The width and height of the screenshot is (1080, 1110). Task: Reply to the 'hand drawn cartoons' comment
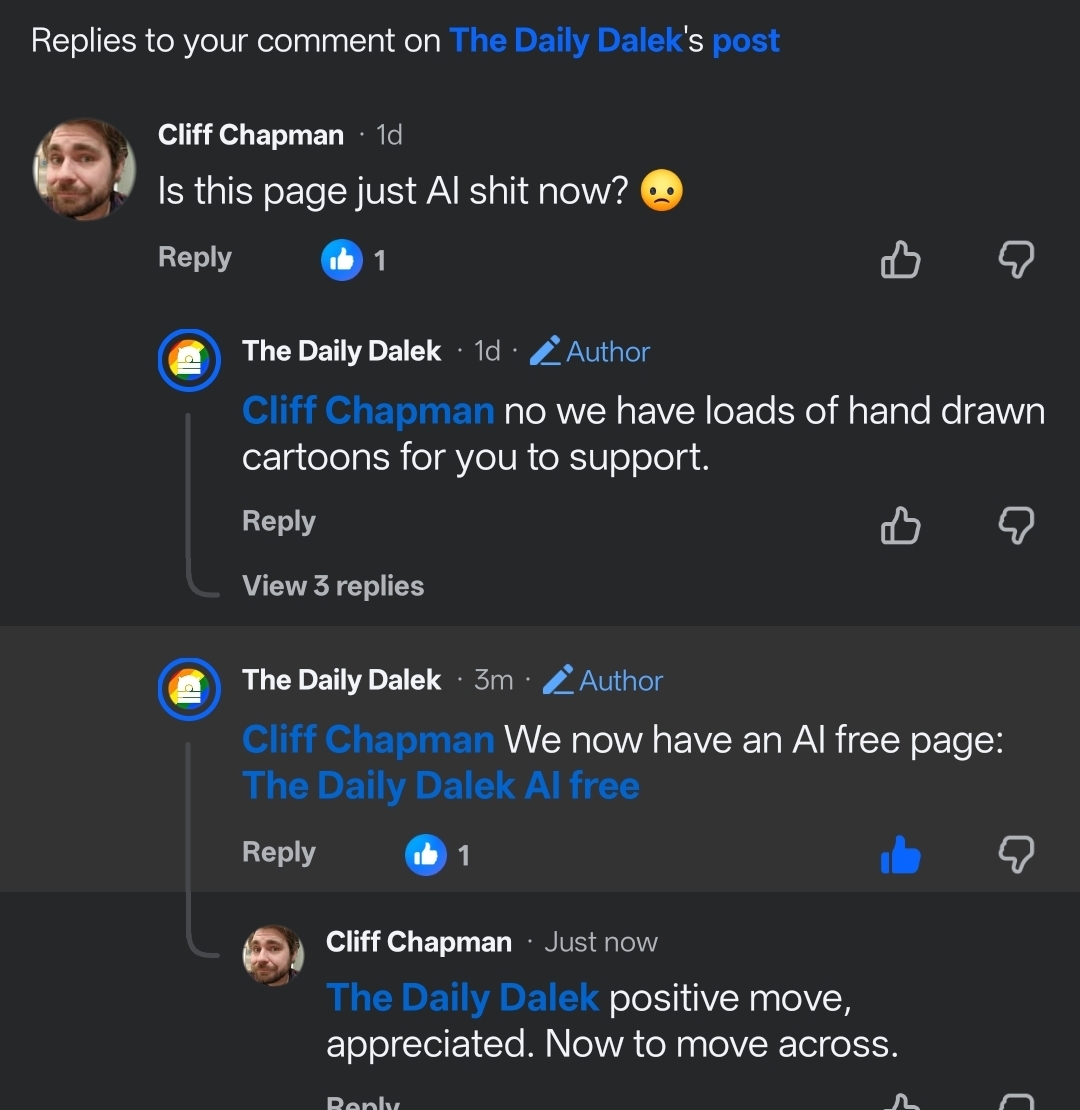coord(279,522)
